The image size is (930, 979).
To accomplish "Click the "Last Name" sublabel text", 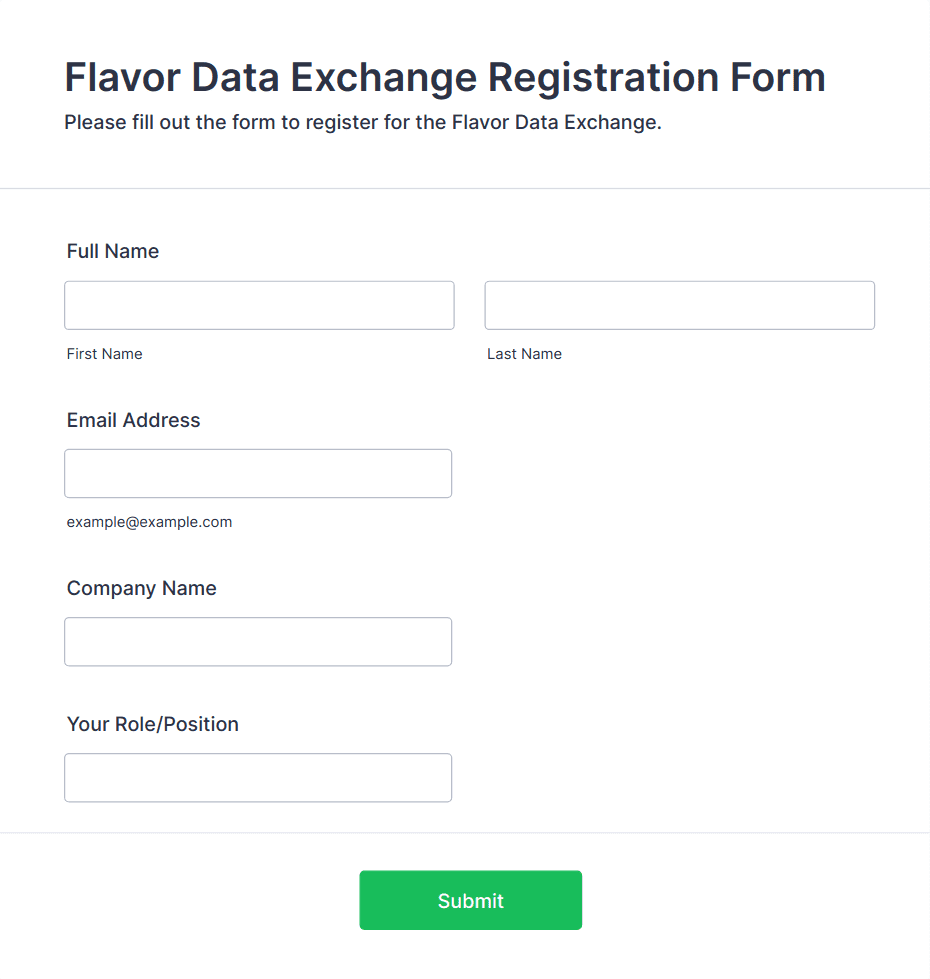I will pyautogui.click(x=524, y=354).
